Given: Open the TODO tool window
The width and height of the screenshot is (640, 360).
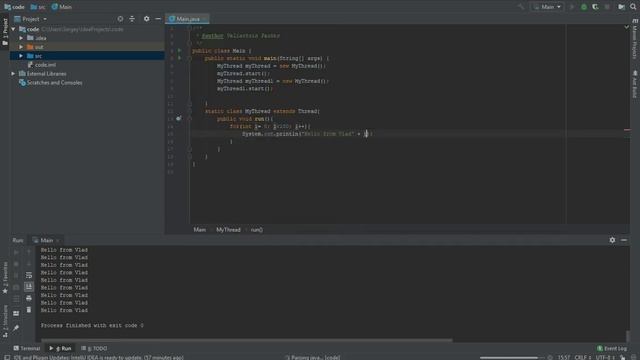Looking at the screenshot, I should (94, 349).
